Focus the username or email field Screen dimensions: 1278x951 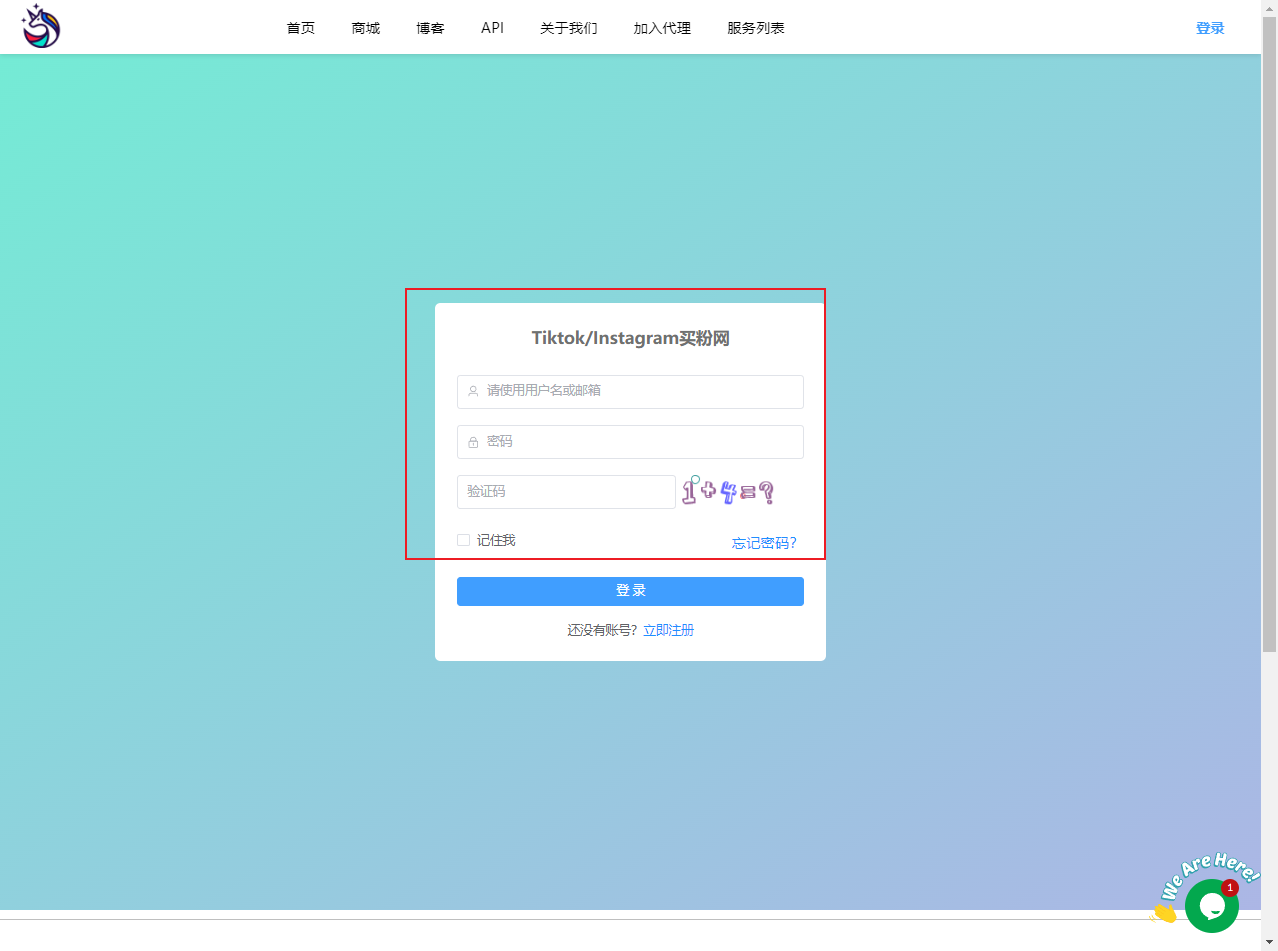630,392
